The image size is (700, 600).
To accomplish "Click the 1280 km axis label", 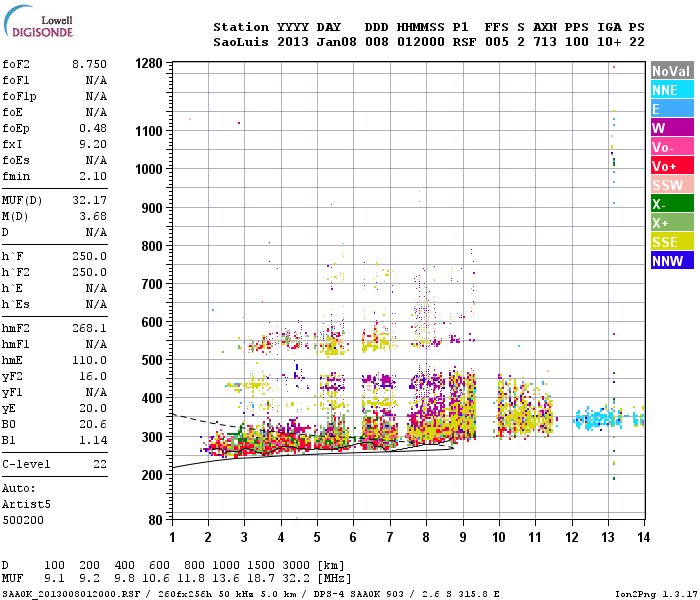I will (x=149, y=63).
